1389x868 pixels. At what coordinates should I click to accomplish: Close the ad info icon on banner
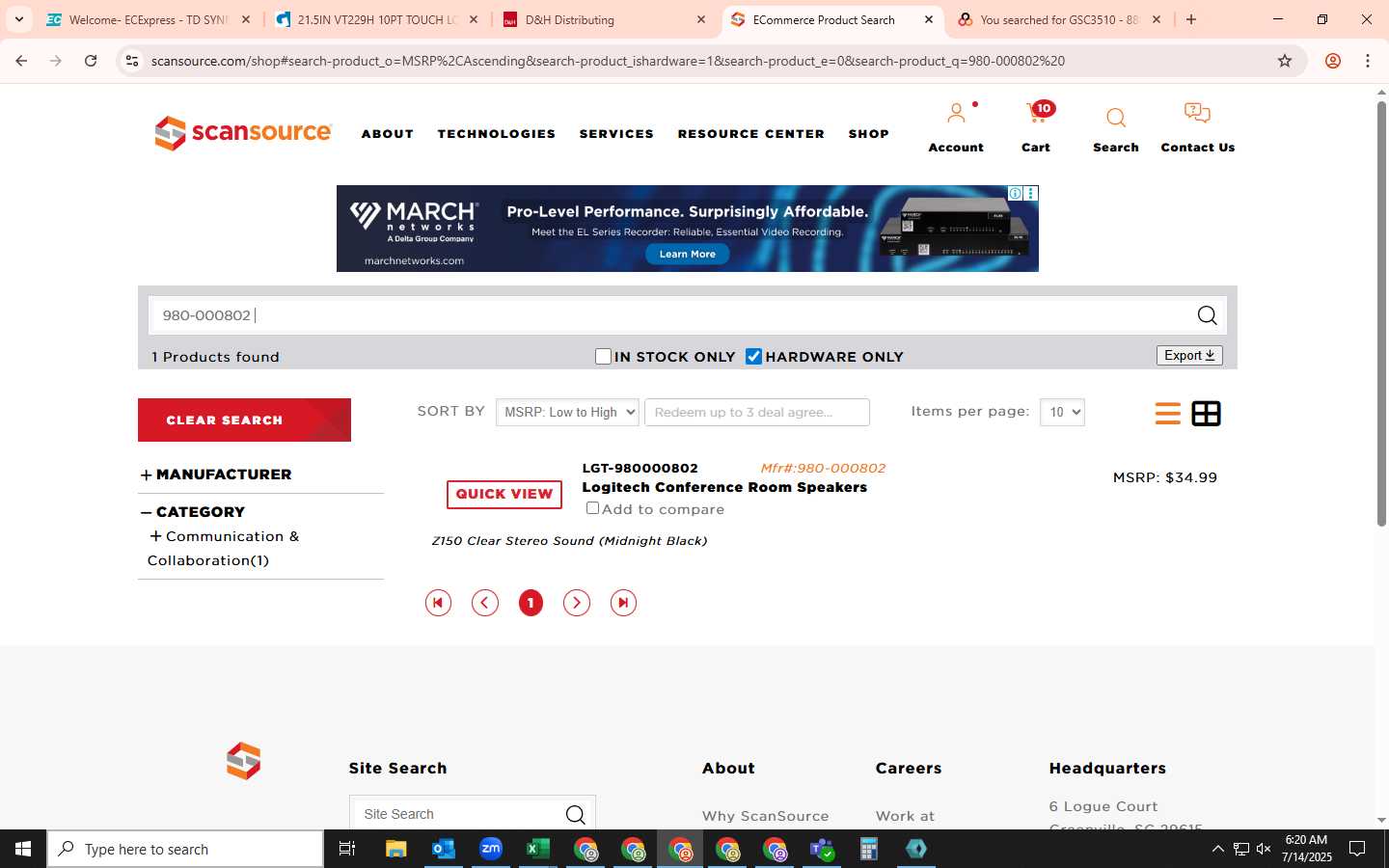(1015, 193)
